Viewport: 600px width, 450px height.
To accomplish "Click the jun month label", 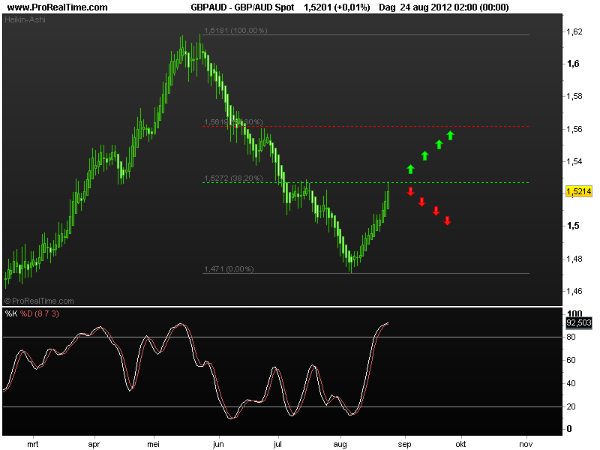I will point(218,444).
